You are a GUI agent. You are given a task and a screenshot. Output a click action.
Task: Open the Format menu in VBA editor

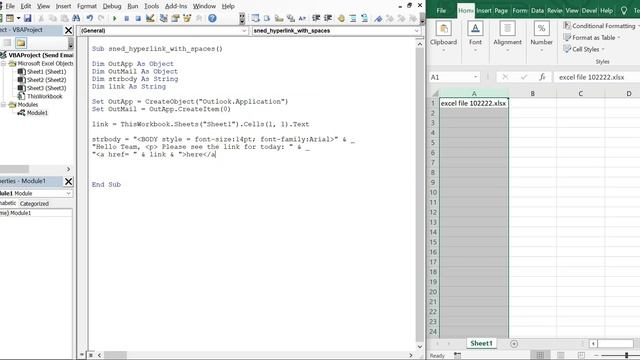87,6
